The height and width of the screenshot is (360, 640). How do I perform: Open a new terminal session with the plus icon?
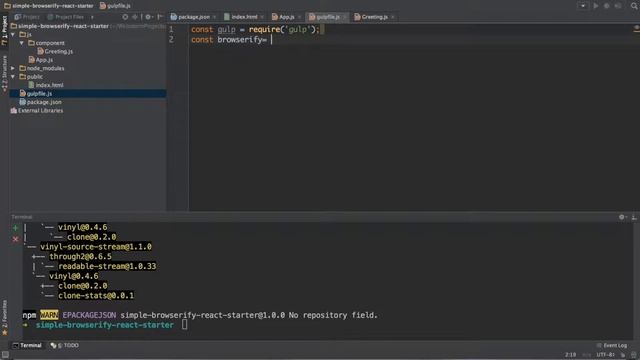[x=16, y=228]
